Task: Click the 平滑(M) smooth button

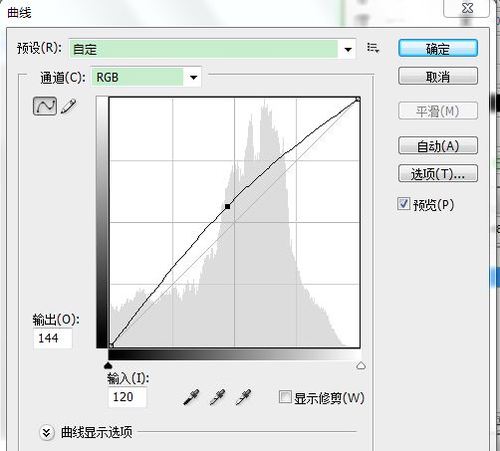Action: click(x=438, y=111)
